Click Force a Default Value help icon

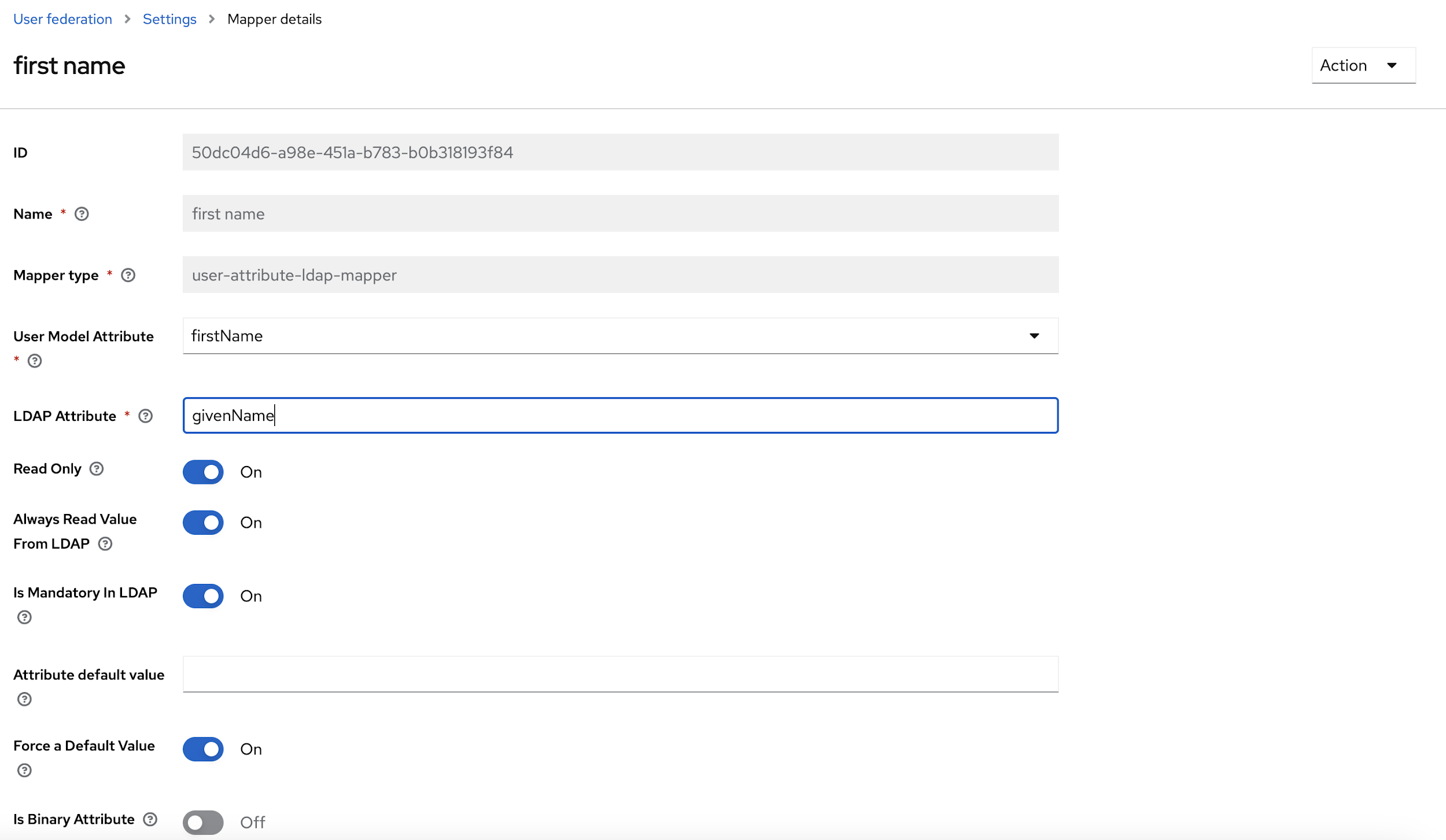(x=24, y=770)
